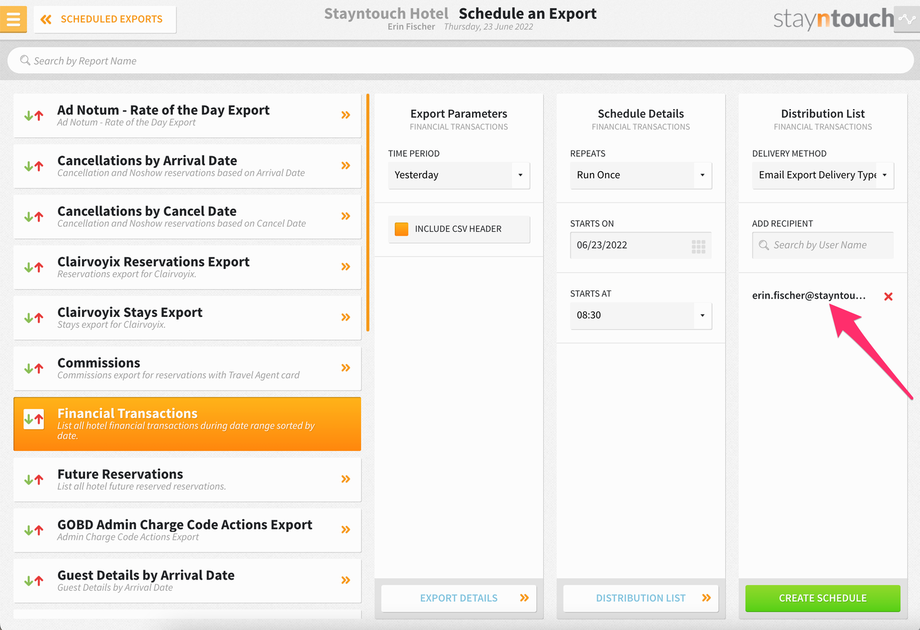Select Cancellations by Arrival Date export
The width and height of the screenshot is (920, 630).
tap(187, 166)
